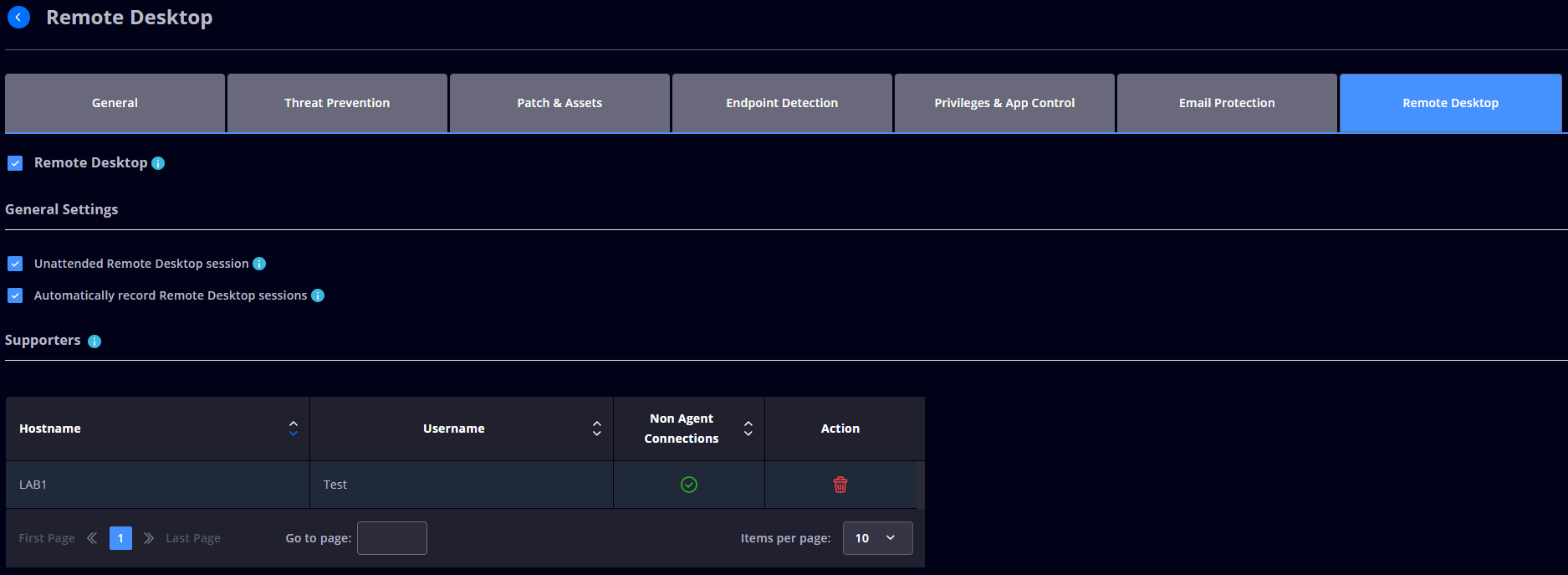
Task: Click the Go to page input field
Action: pos(392,538)
